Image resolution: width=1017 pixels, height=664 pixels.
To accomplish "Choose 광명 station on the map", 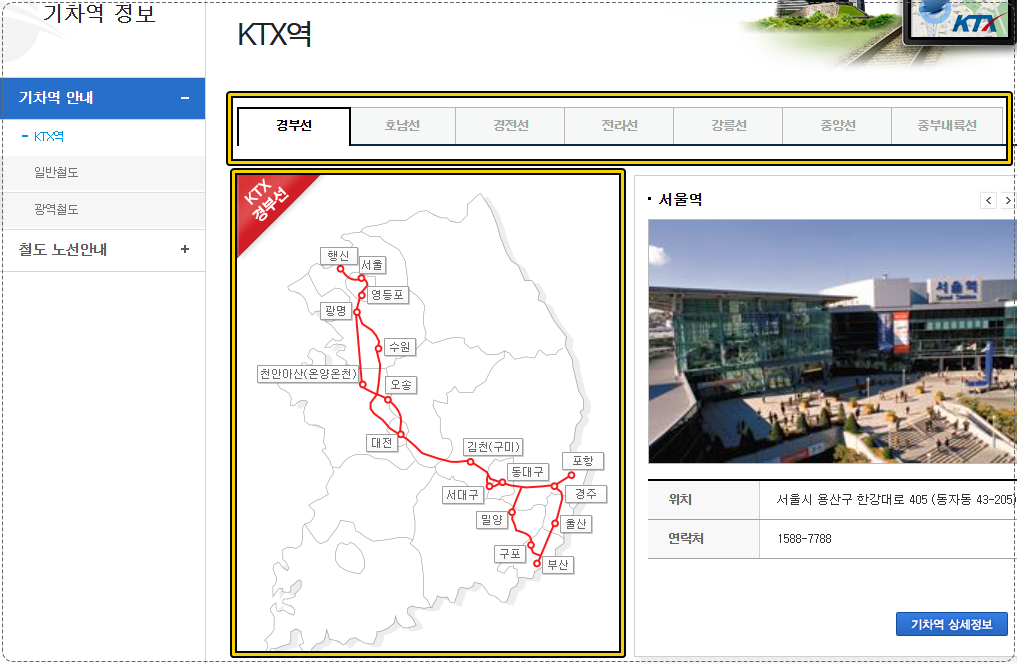I will [x=336, y=311].
